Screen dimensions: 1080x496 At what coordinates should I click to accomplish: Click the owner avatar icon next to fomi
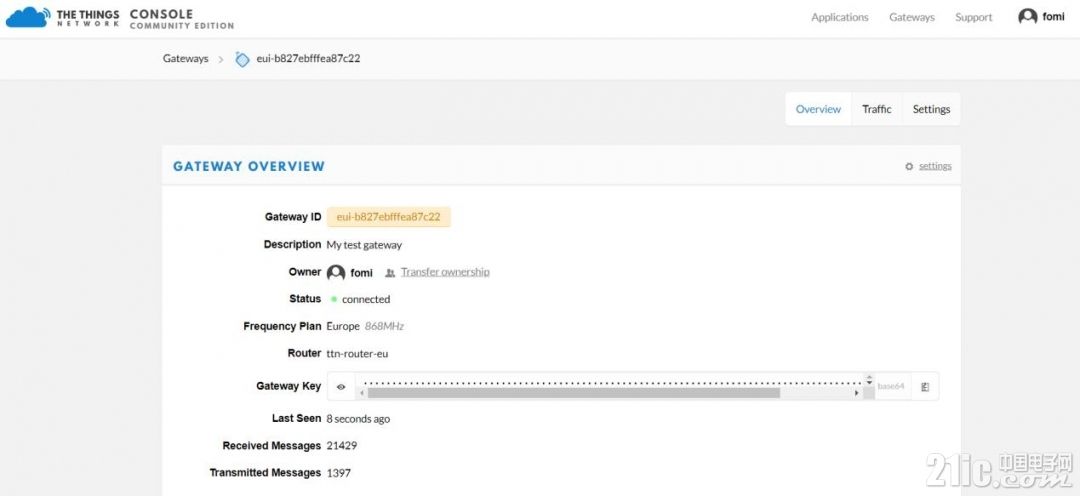click(x=336, y=273)
